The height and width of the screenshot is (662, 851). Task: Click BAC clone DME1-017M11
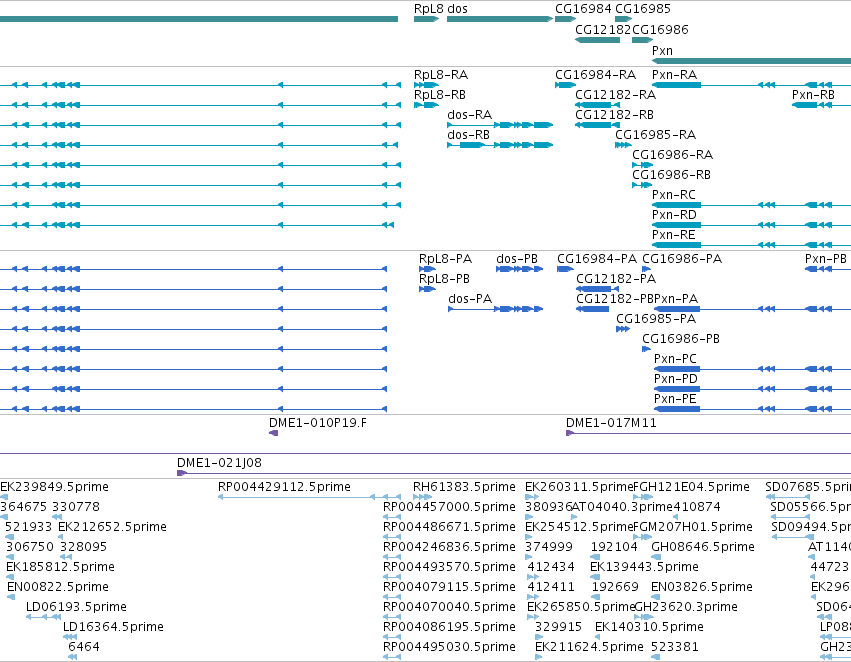[x=611, y=423]
